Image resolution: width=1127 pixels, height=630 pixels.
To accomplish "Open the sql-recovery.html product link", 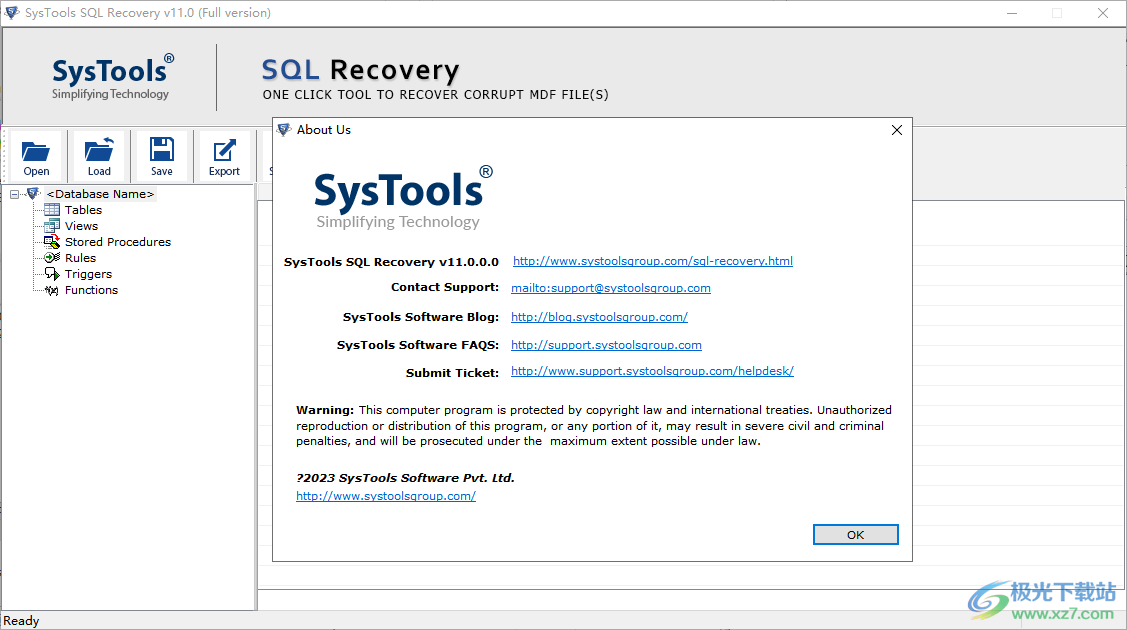I will tap(653, 261).
